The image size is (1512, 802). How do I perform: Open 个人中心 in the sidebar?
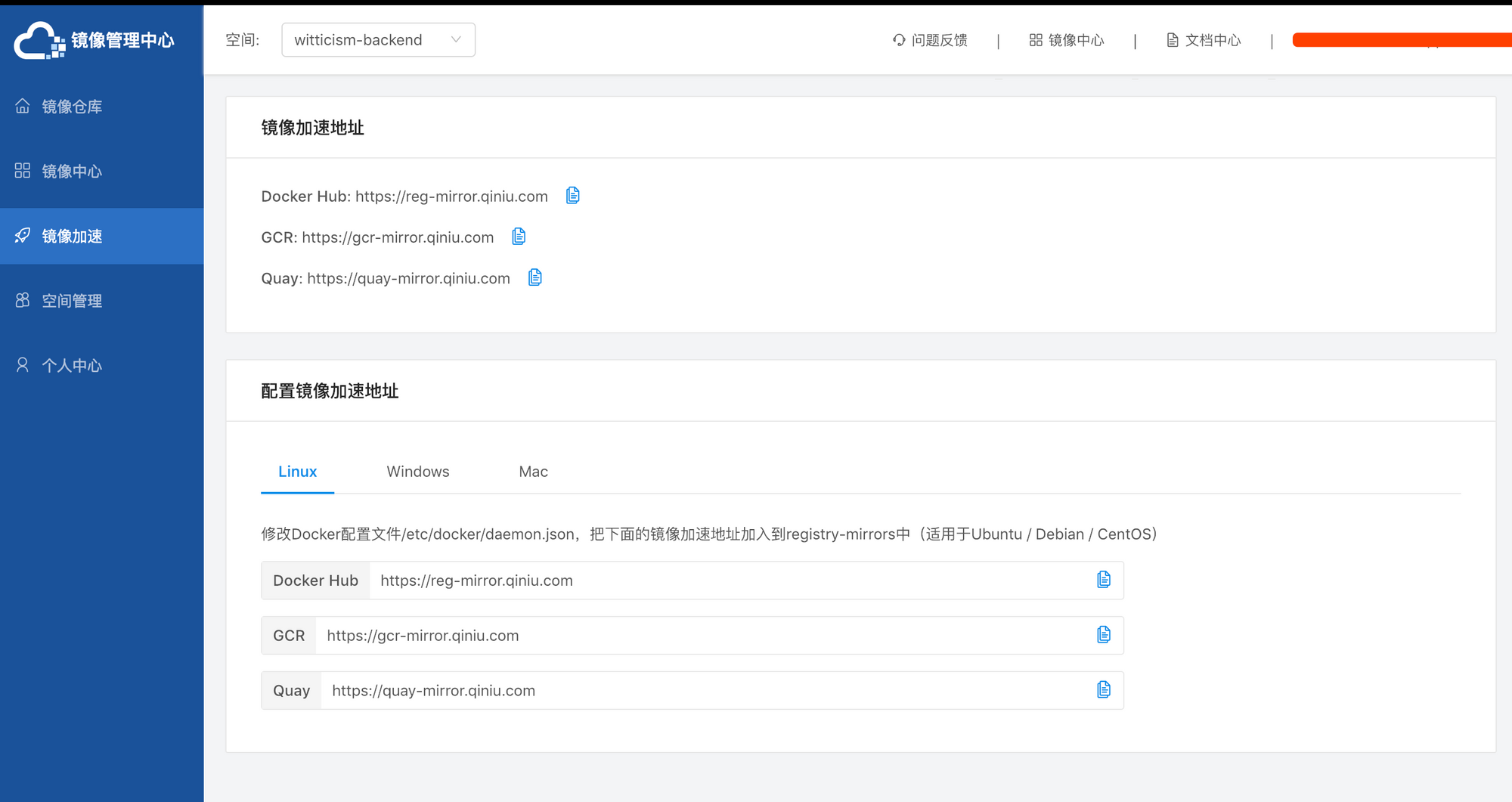pyautogui.click(x=72, y=366)
